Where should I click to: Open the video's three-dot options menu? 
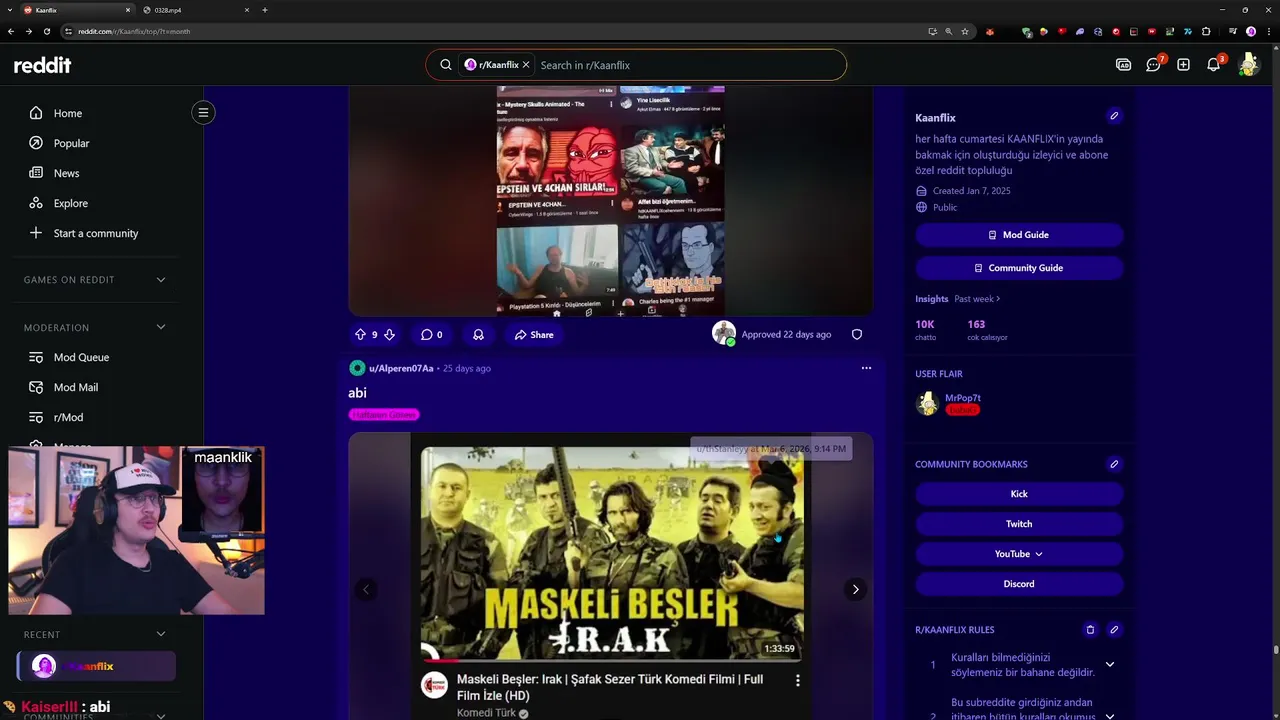pos(797,680)
